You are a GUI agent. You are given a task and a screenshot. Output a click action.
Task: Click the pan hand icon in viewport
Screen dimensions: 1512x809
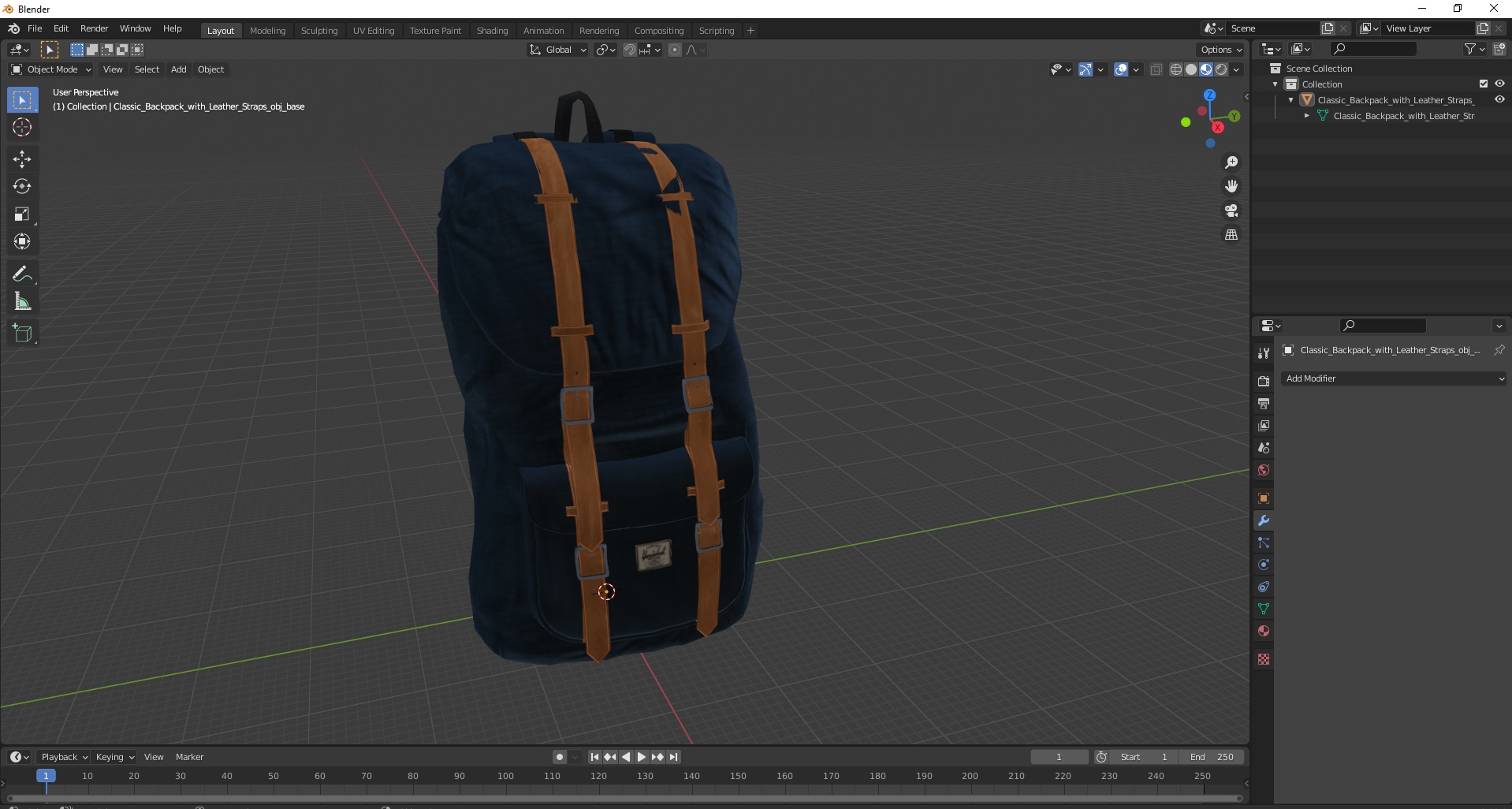1231,186
